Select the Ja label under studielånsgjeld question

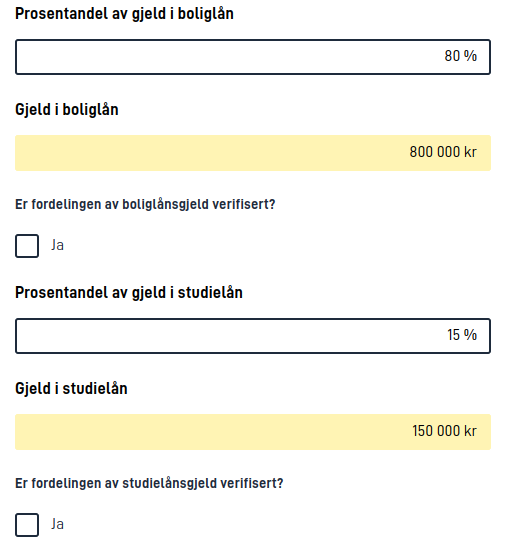[57, 525]
